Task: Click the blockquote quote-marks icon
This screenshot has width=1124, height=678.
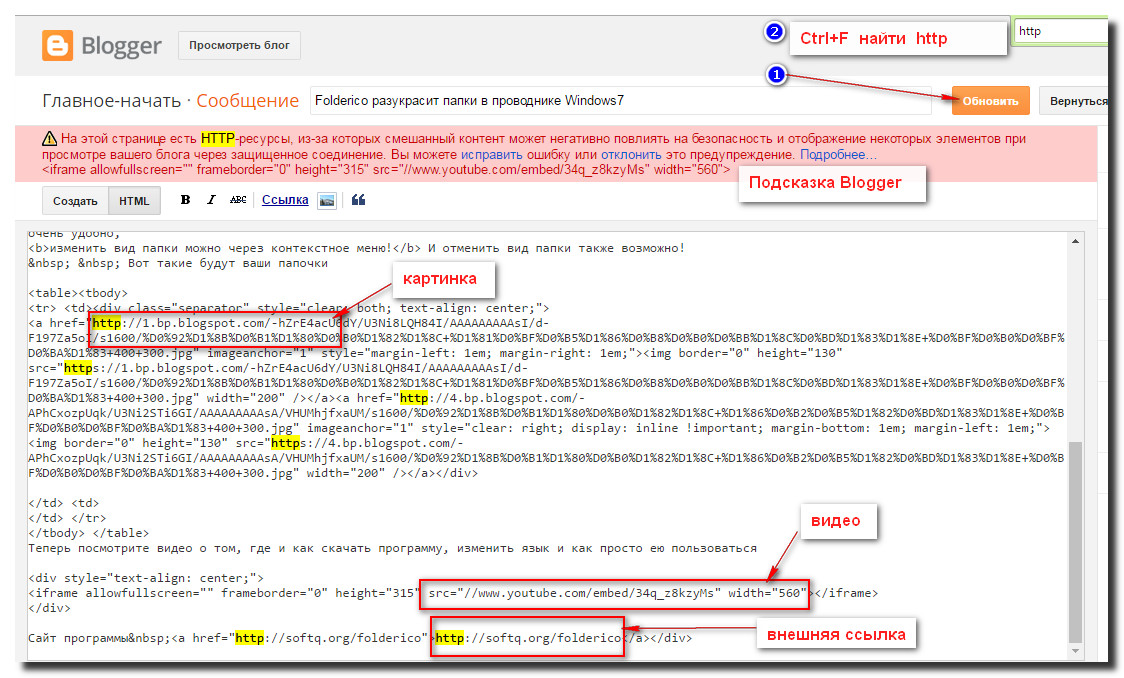Action: point(358,200)
